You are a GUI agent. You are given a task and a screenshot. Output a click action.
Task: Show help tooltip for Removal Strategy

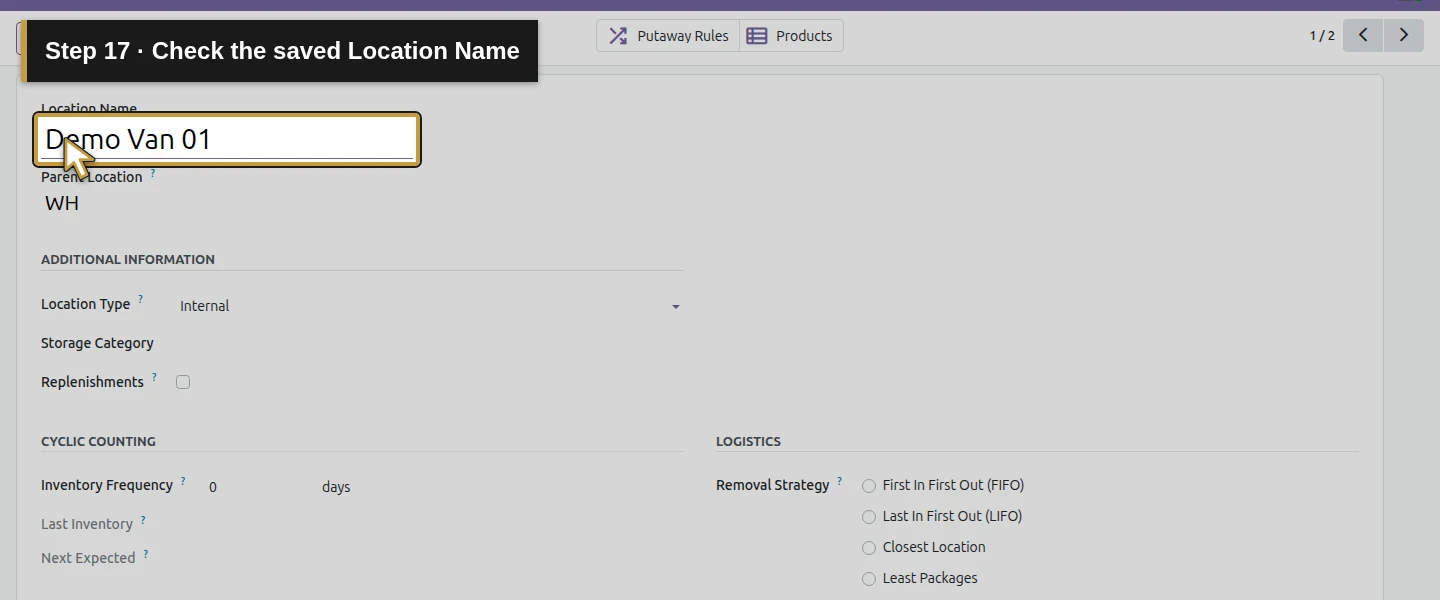[840, 481]
